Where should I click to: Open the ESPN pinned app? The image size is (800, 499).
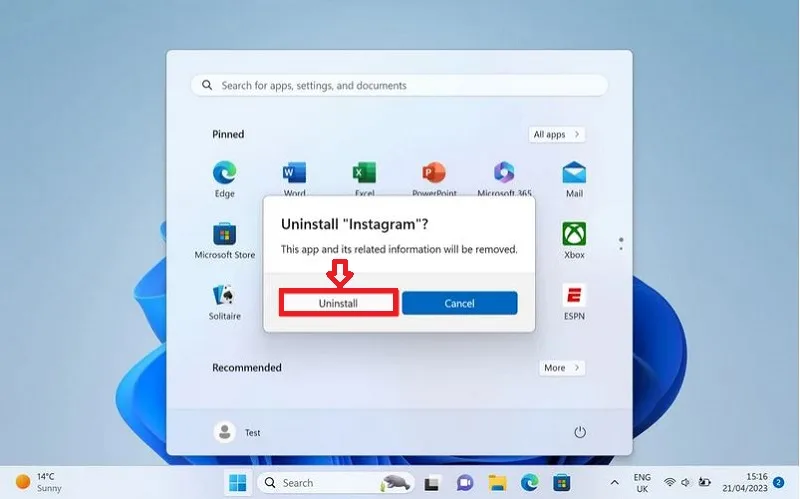tap(574, 302)
